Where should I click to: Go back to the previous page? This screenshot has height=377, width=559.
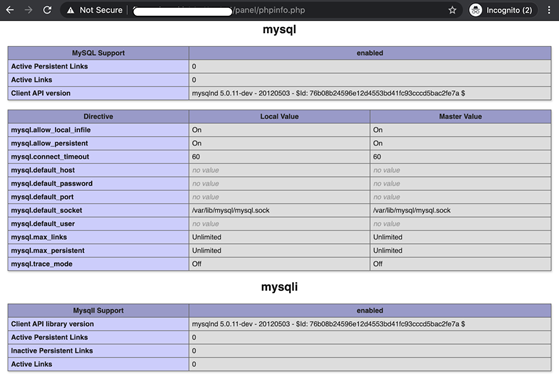tap(10, 10)
